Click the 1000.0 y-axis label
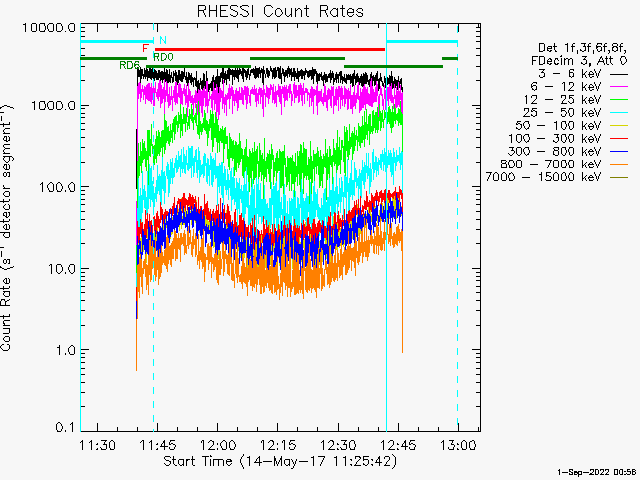640x480 pixels. click(53, 106)
